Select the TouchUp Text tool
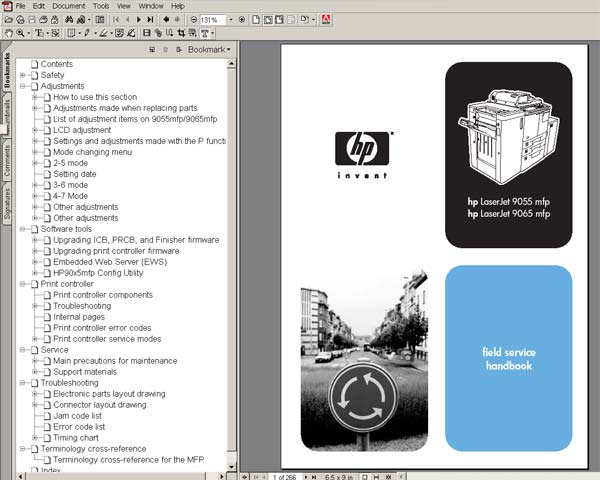Viewport: 600px width, 480px height. 205,33
